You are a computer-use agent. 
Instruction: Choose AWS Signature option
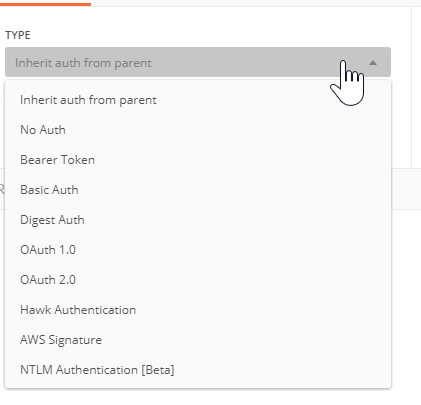point(198,340)
